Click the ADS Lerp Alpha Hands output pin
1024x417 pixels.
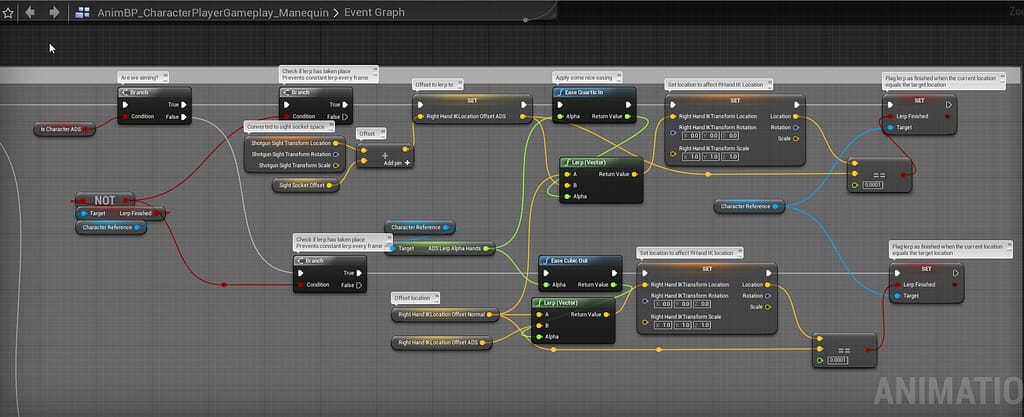tap(487, 248)
